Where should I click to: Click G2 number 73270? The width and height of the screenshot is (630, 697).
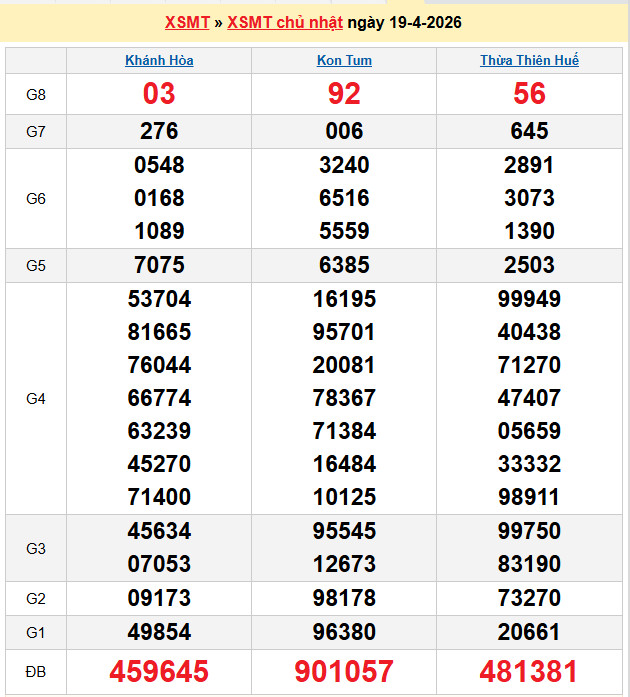(x=529, y=598)
